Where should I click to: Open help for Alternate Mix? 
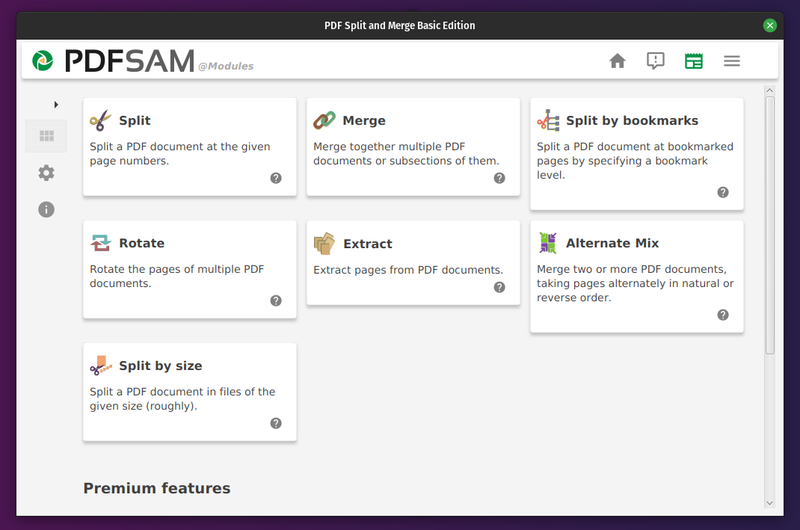point(723,315)
